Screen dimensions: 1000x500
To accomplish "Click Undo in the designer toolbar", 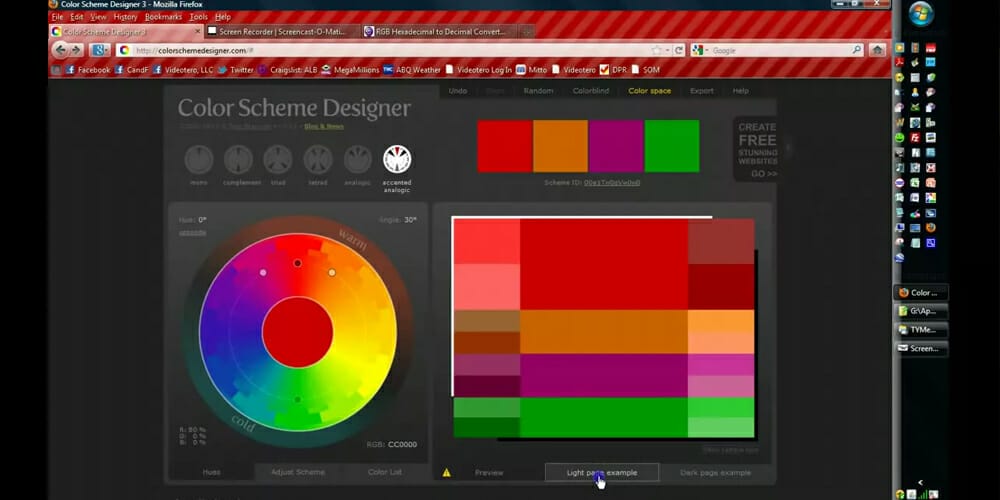I will (x=458, y=91).
